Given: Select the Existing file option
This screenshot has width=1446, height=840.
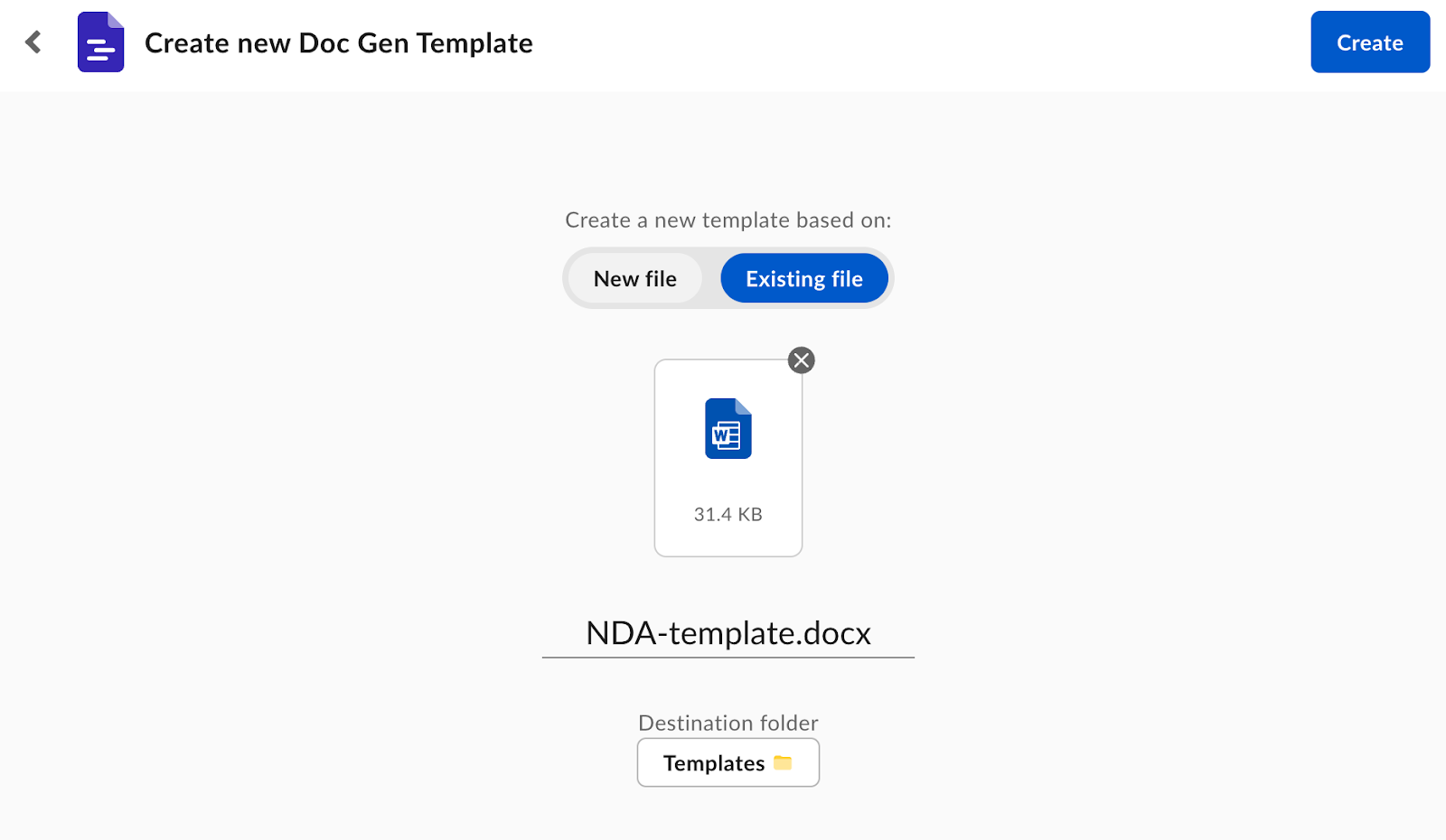Looking at the screenshot, I should [x=803, y=279].
